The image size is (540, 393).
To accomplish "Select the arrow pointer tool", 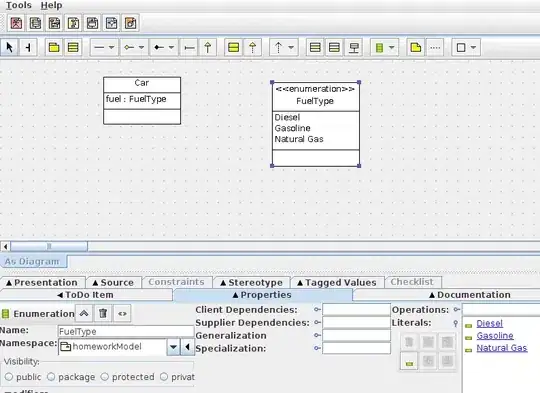I will pyautogui.click(x=10, y=47).
